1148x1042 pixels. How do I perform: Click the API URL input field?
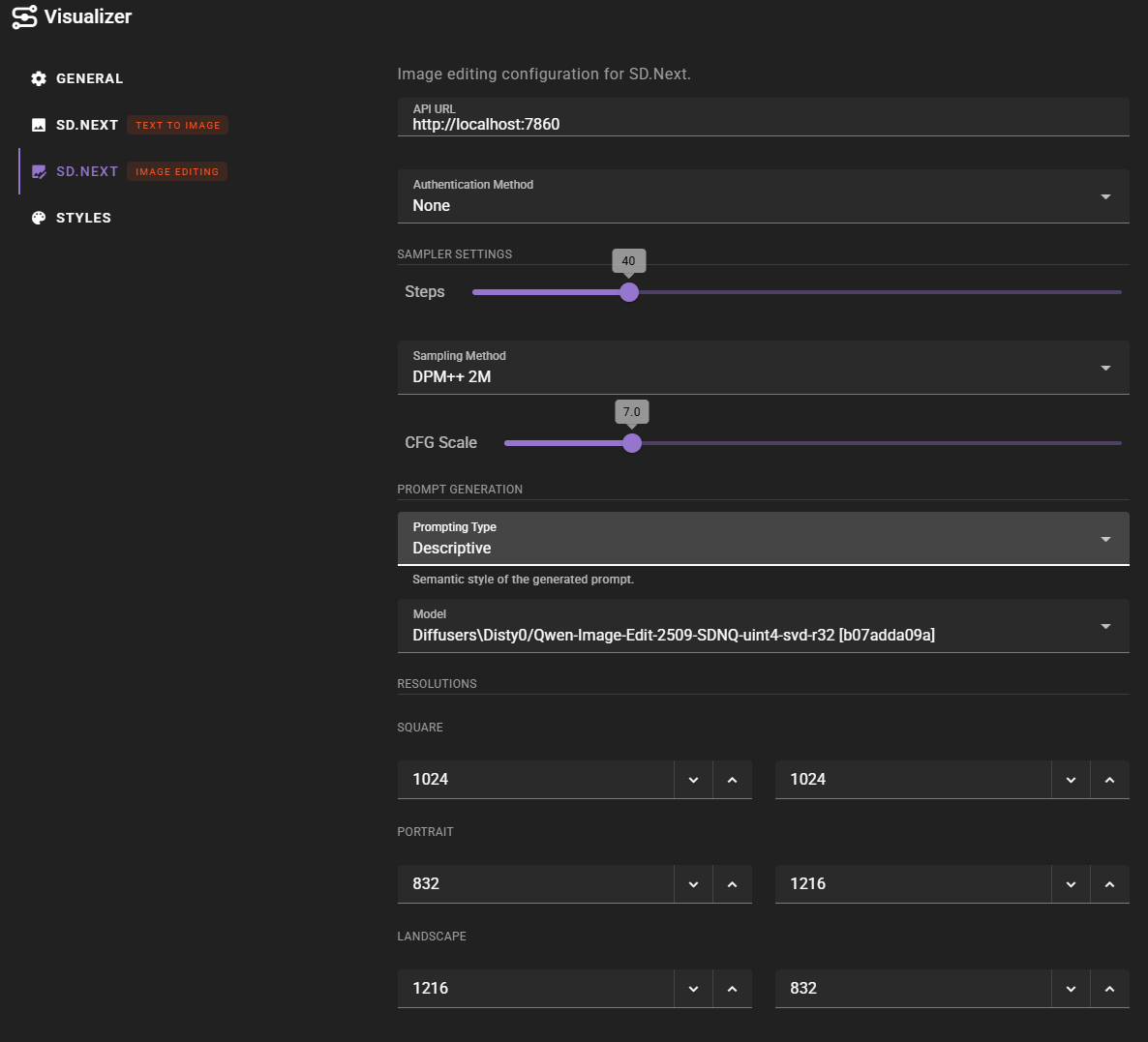678,124
